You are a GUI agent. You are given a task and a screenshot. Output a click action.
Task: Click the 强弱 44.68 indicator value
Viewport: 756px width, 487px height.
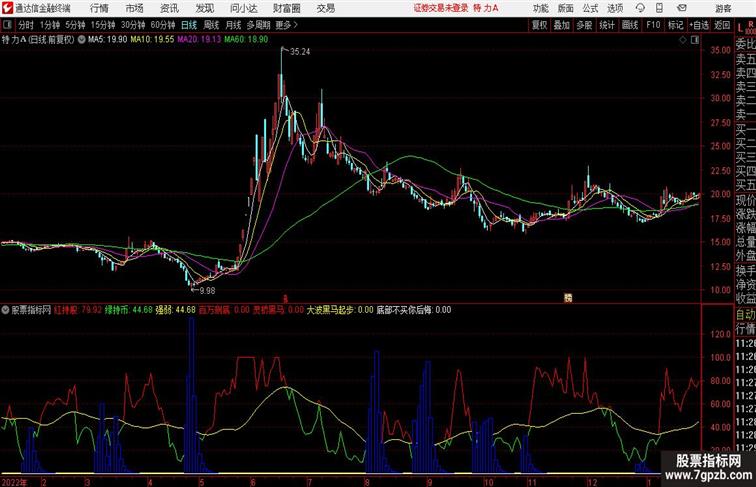[x=176, y=310]
